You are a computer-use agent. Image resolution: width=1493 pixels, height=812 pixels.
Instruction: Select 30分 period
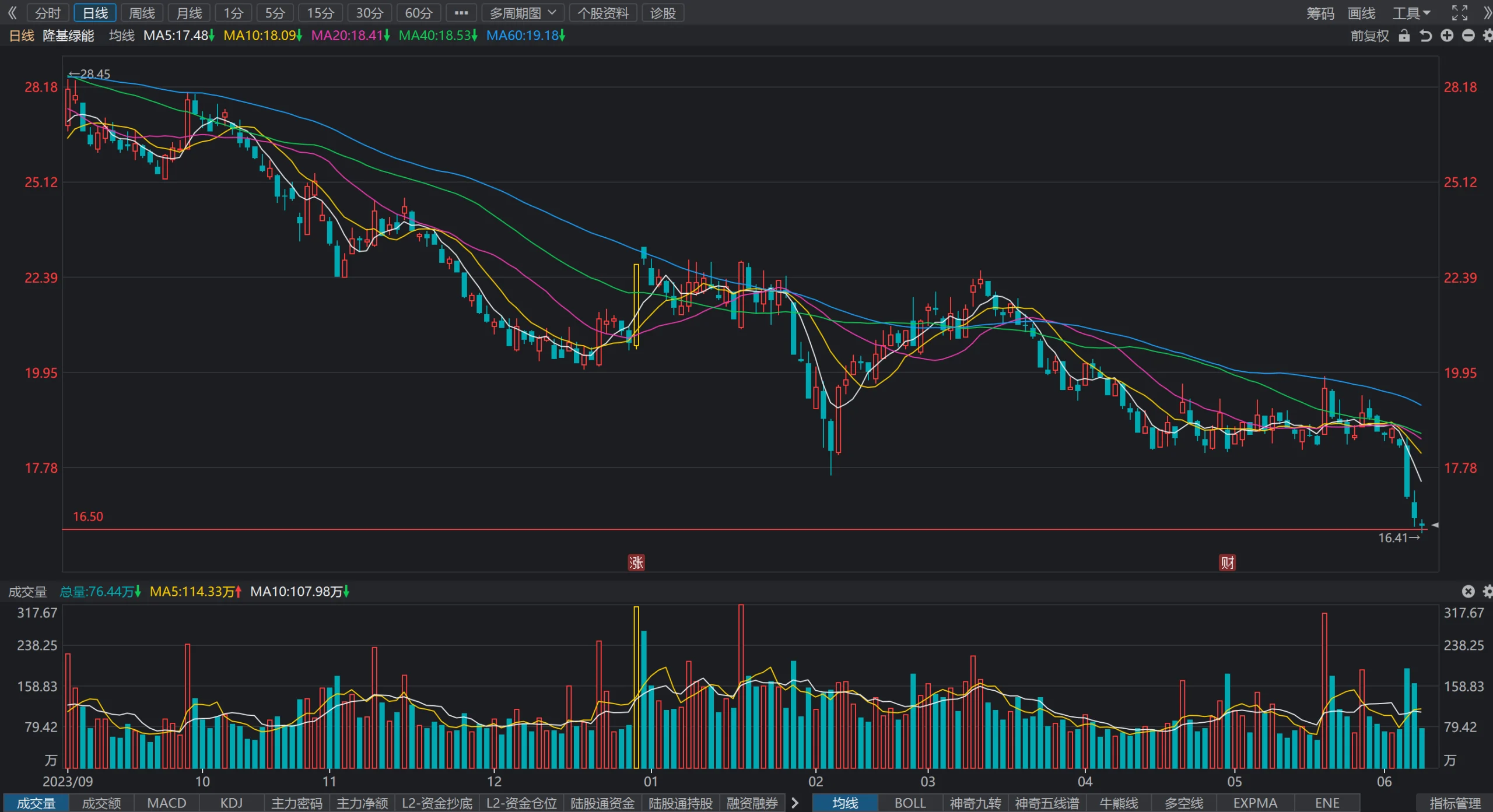[369, 13]
